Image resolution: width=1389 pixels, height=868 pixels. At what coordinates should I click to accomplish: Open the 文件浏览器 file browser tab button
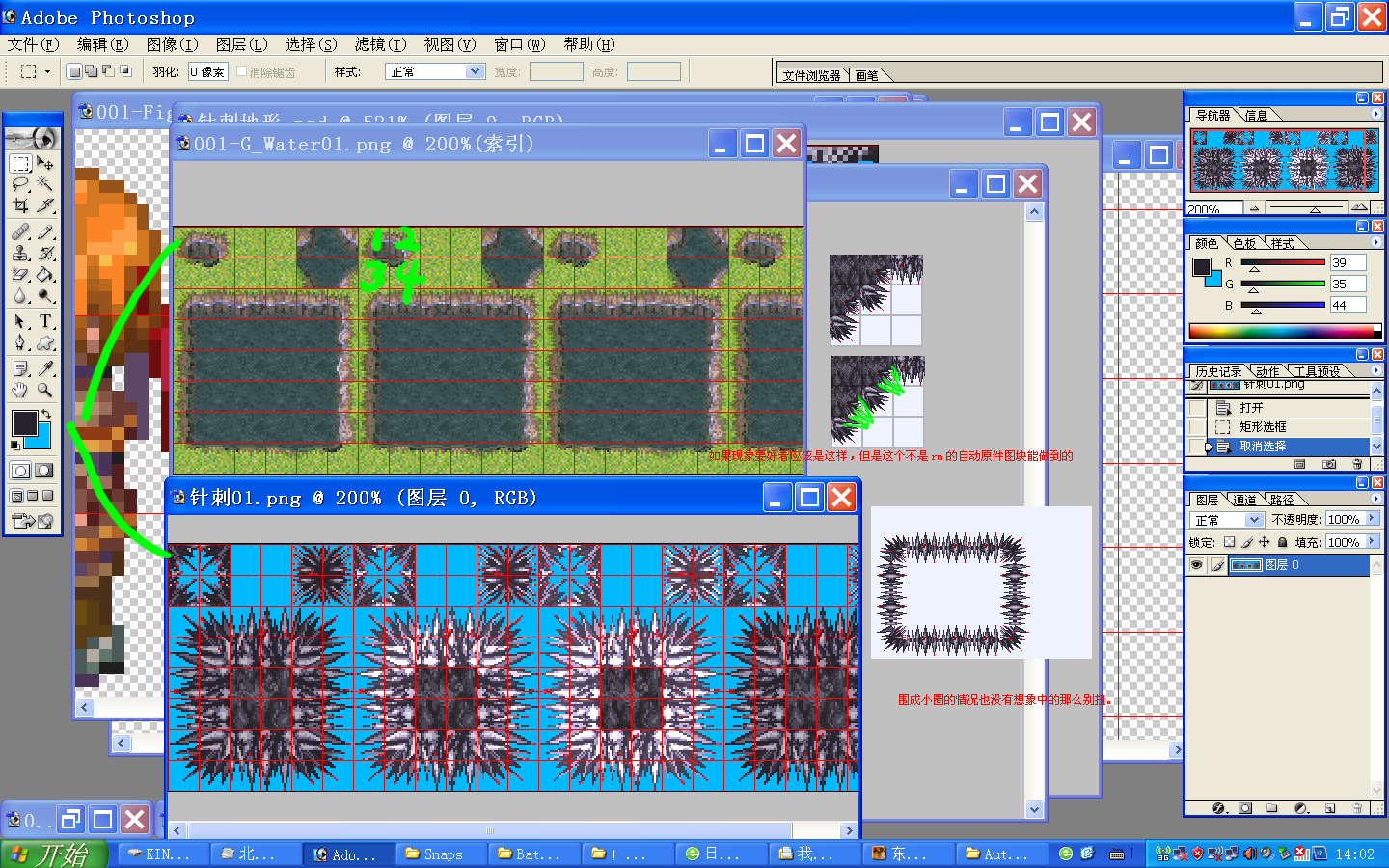pyautogui.click(x=811, y=75)
